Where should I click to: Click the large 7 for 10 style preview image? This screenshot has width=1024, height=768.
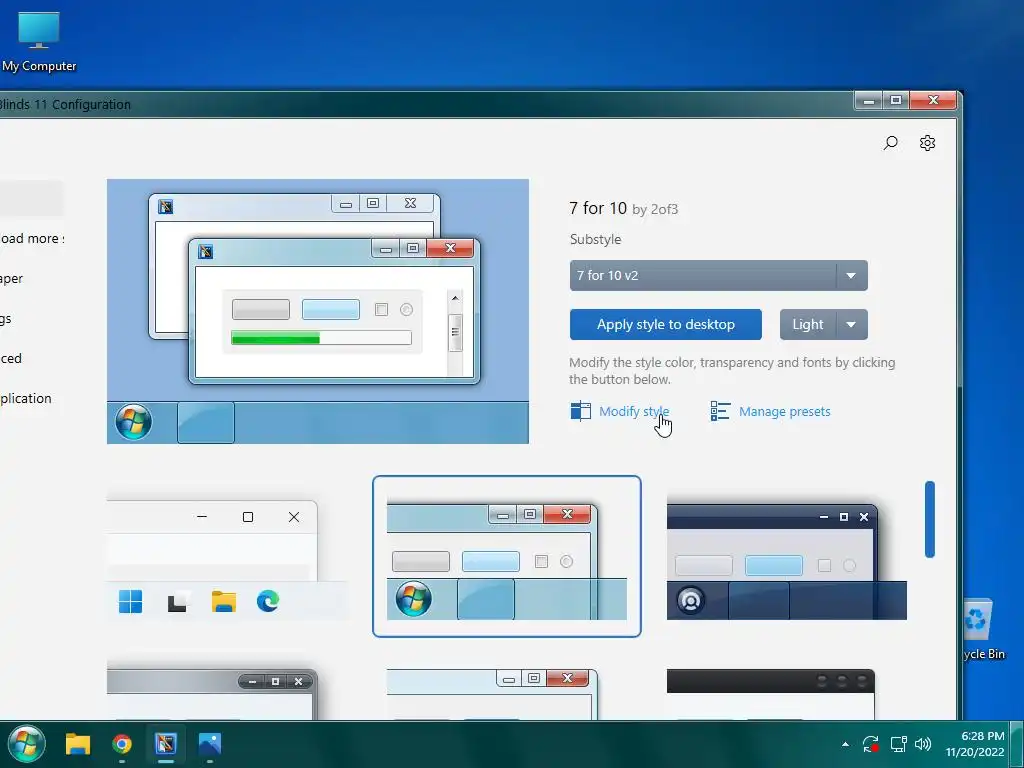click(318, 312)
